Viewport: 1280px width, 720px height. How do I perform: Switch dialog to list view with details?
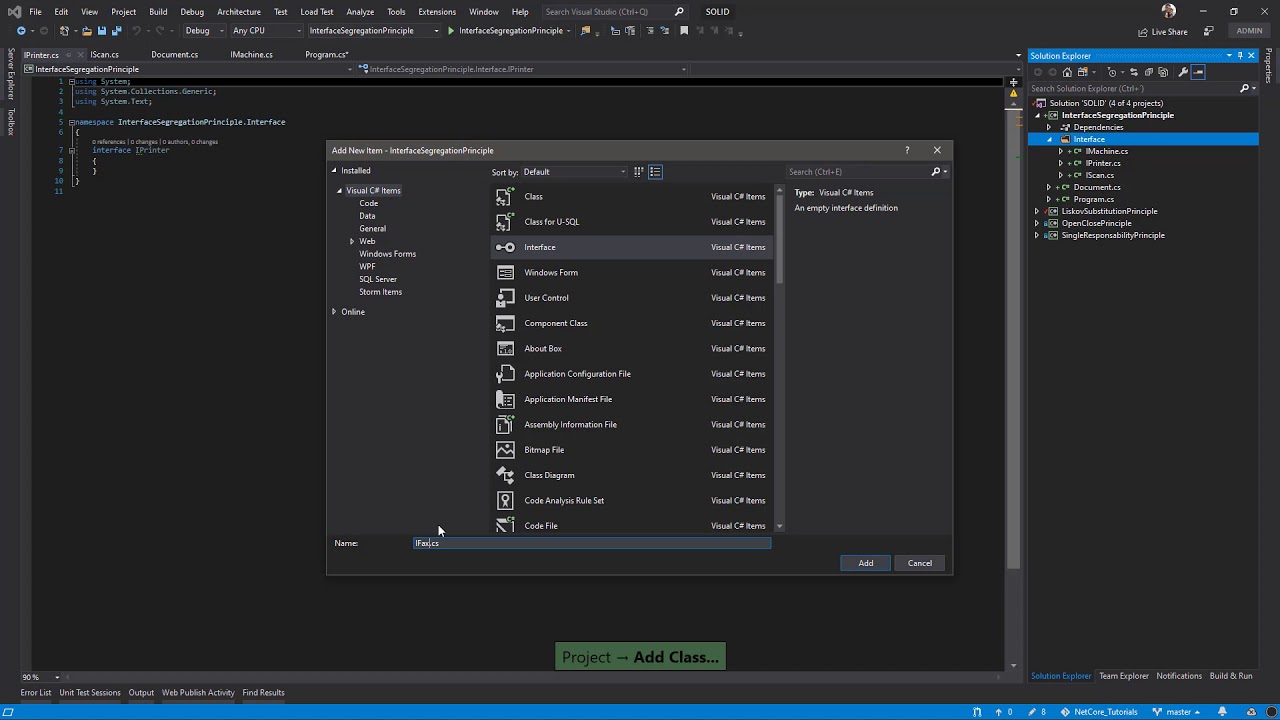655,172
